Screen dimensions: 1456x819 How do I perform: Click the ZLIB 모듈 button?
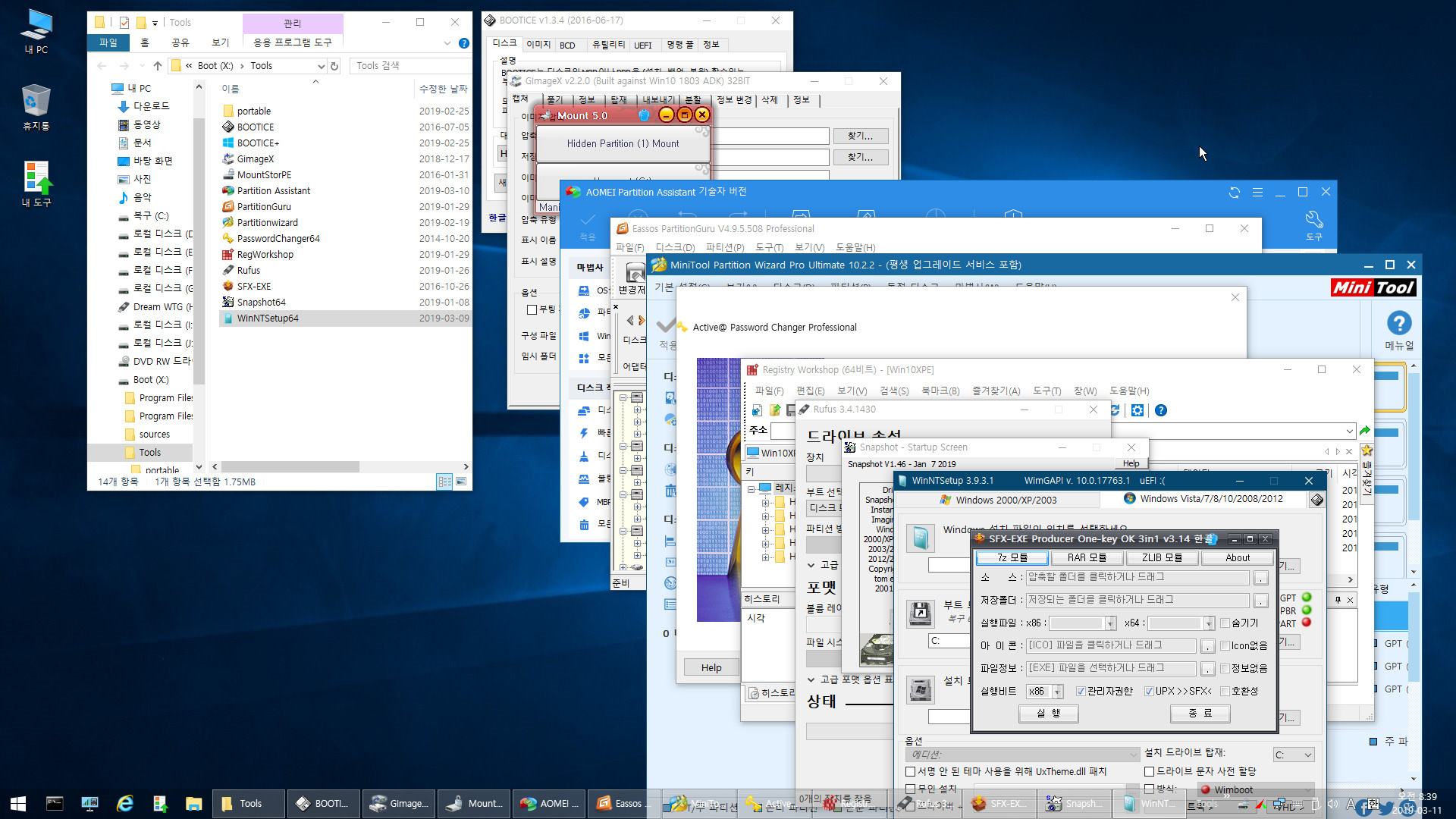1162,557
